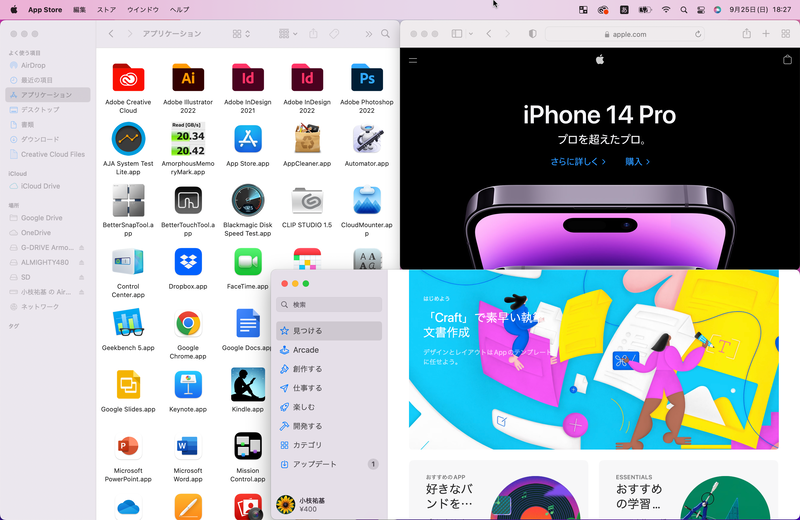Viewport: 800px width, 520px height.
Task: Eject G-DRIVE Armor volume in sidebar
Action: coord(81,247)
